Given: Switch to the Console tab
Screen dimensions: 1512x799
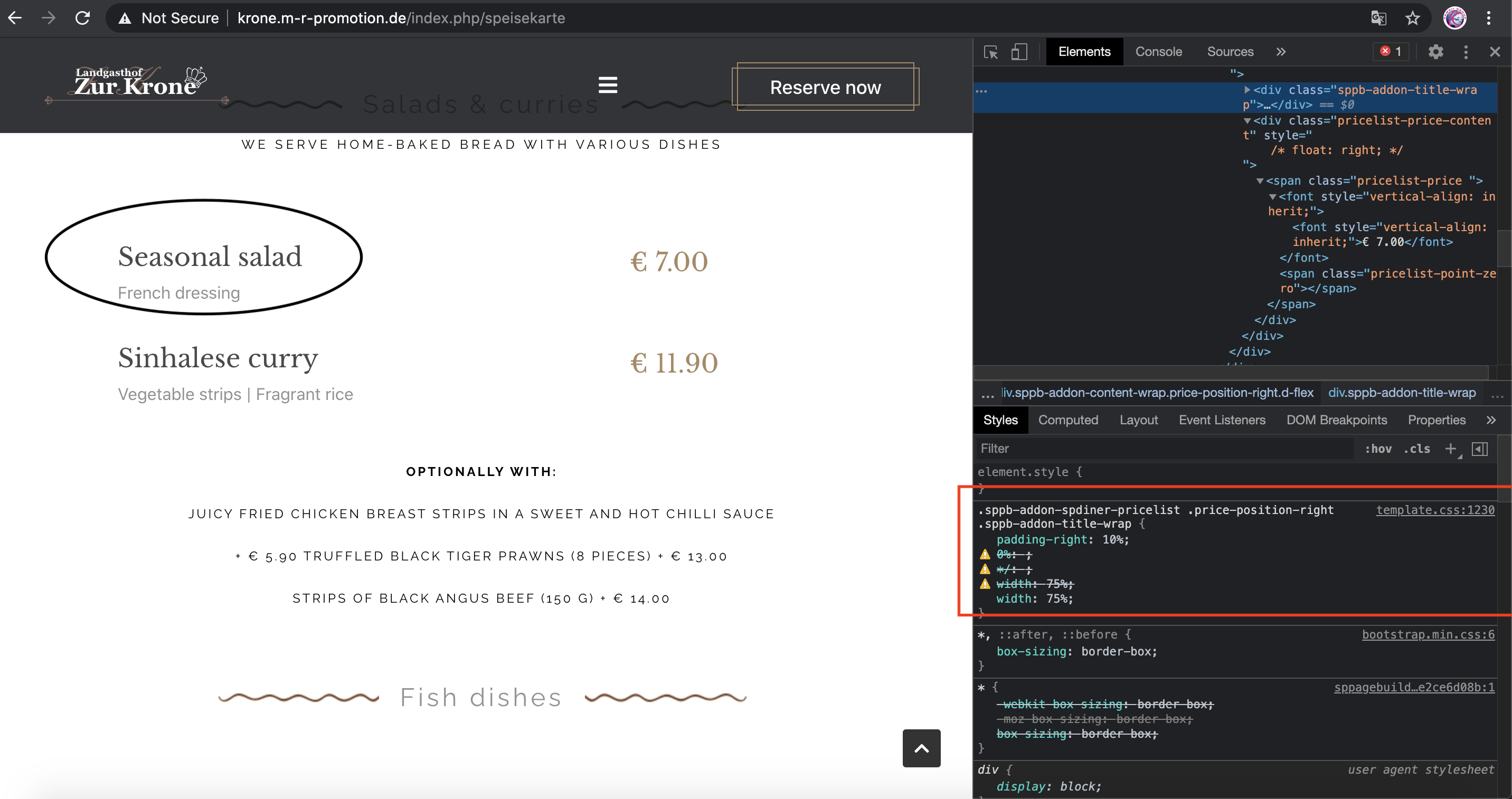Looking at the screenshot, I should (1158, 52).
